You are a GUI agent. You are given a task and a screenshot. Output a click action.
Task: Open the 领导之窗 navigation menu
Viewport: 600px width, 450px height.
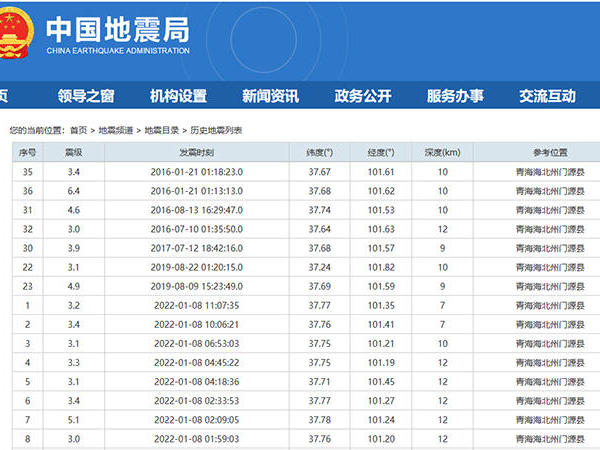coord(86,96)
